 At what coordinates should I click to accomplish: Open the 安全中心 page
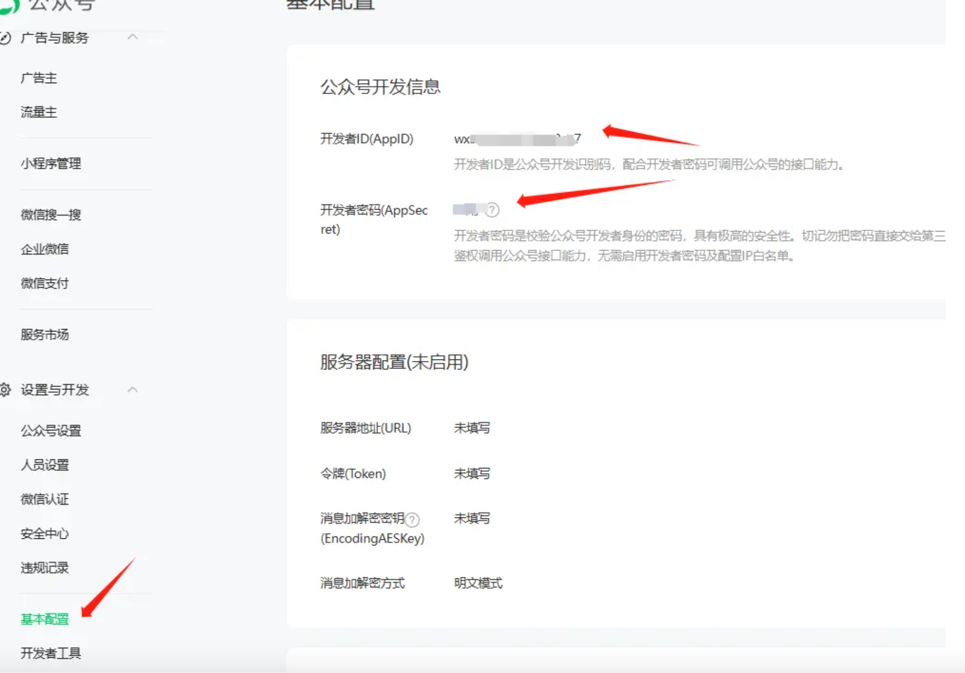point(45,534)
